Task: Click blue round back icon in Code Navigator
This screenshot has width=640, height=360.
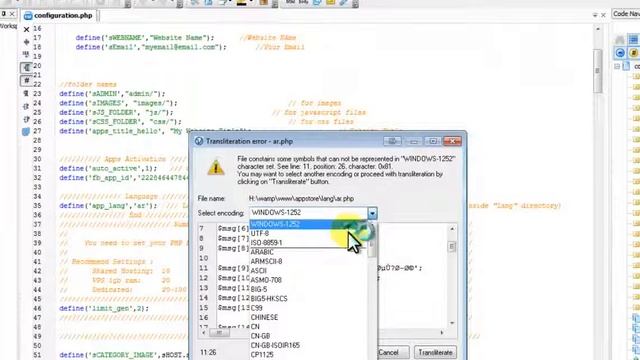Action: (620, 53)
